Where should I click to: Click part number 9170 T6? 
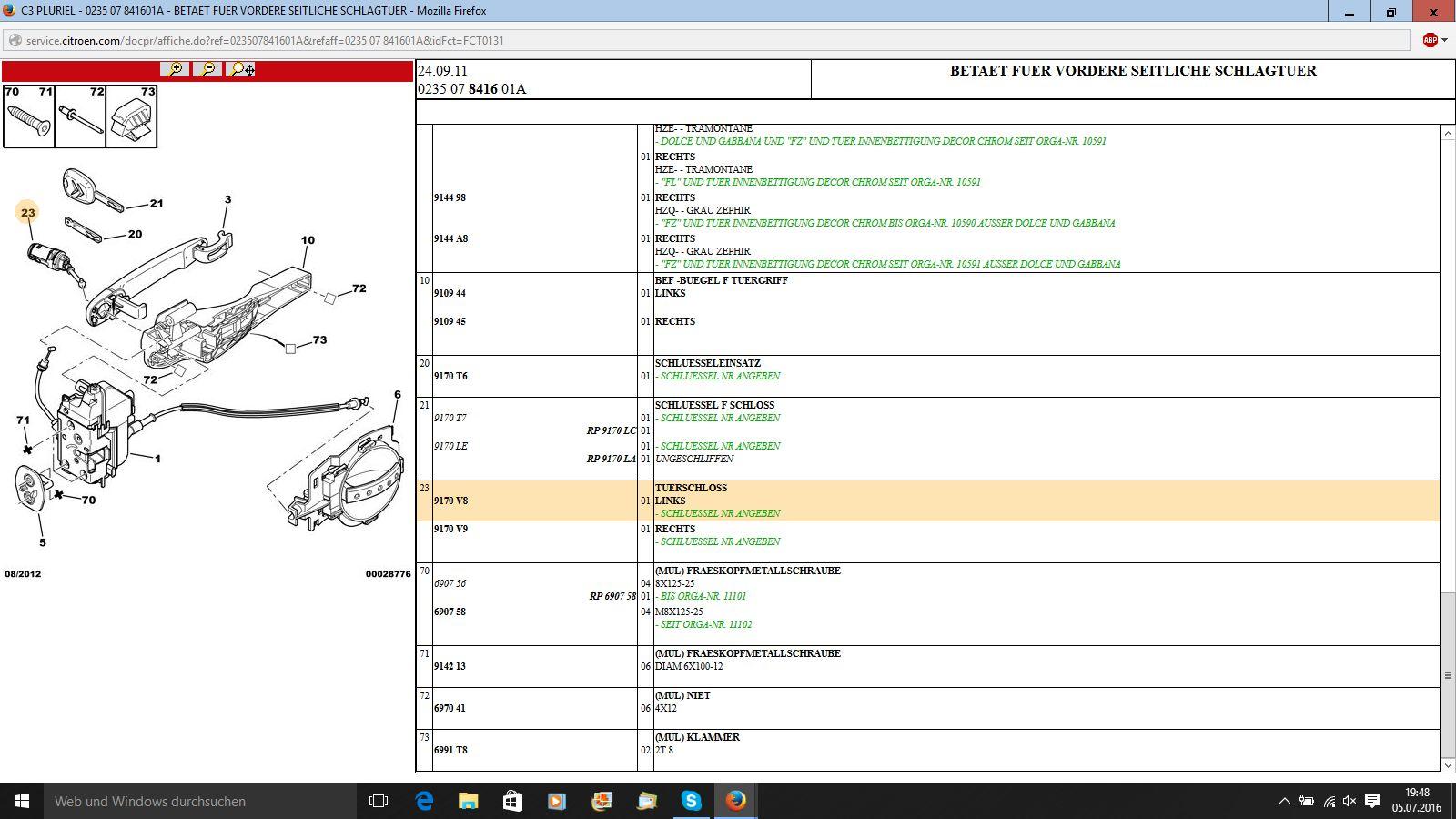[x=450, y=376]
